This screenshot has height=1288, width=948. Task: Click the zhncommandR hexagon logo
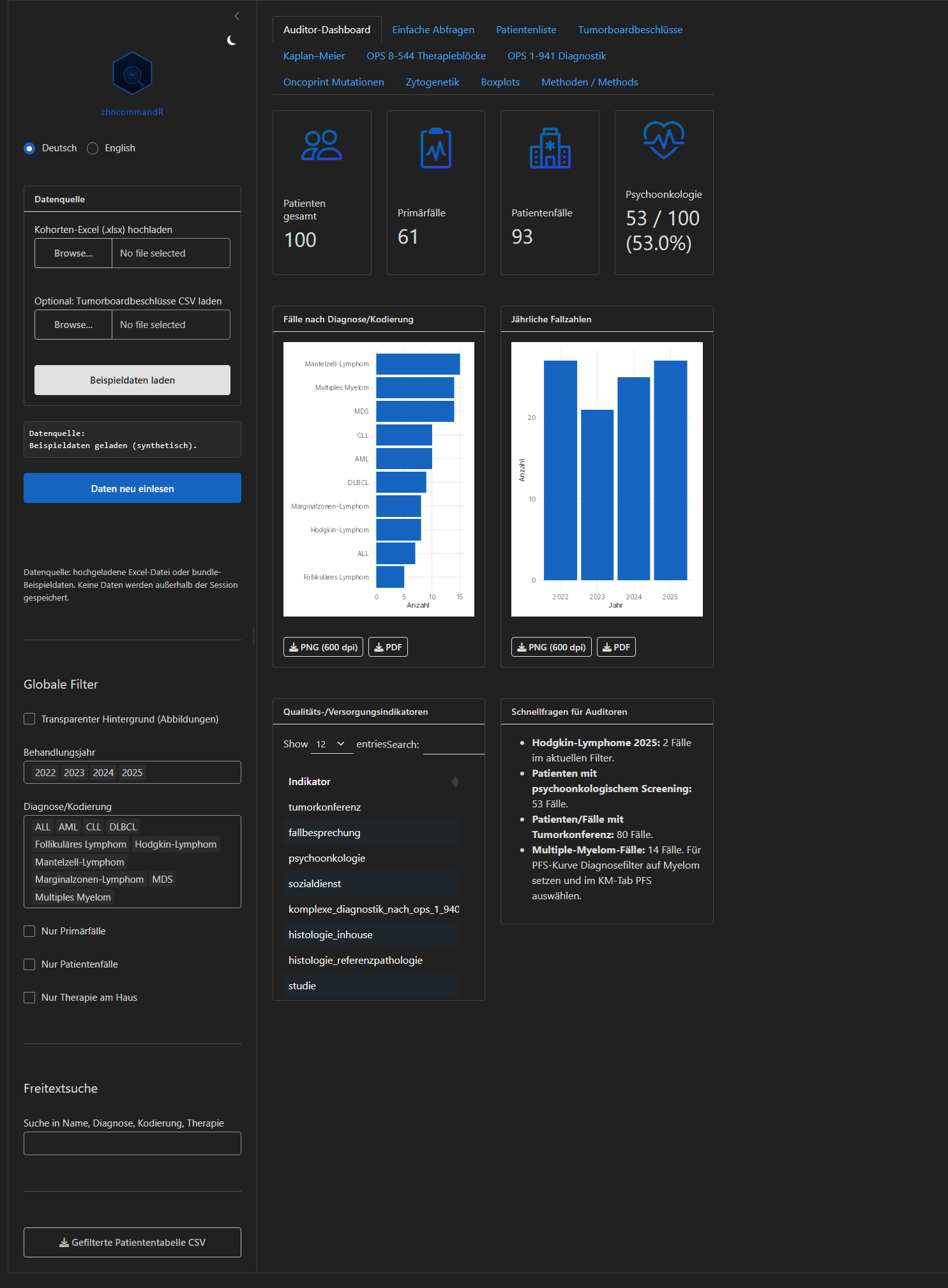pyautogui.click(x=132, y=73)
